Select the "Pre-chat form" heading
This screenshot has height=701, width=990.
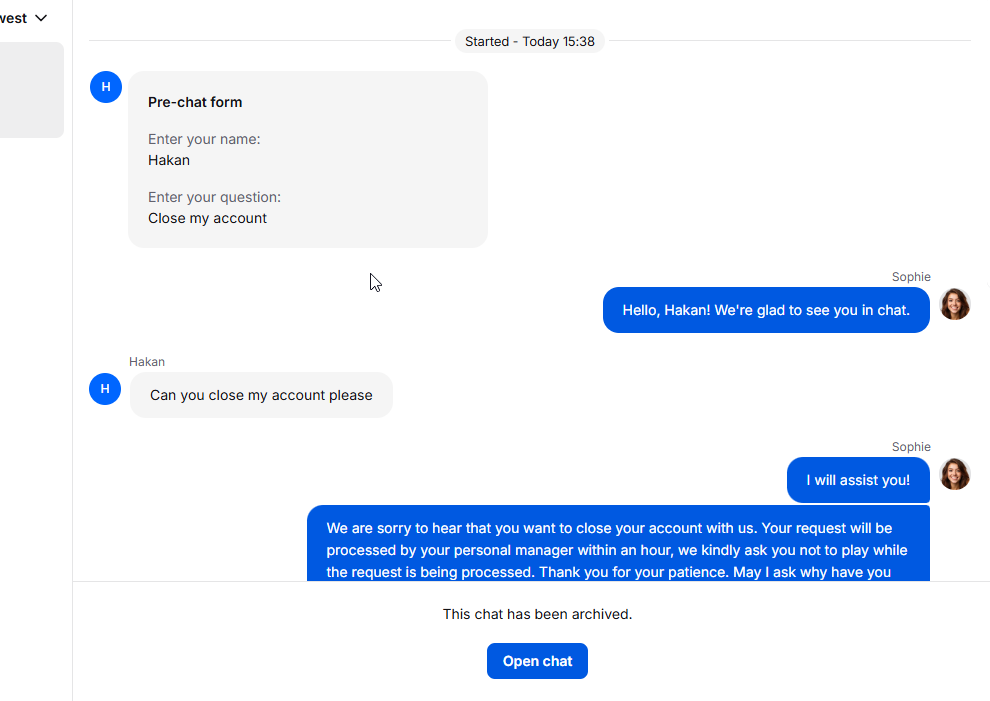click(195, 102)
